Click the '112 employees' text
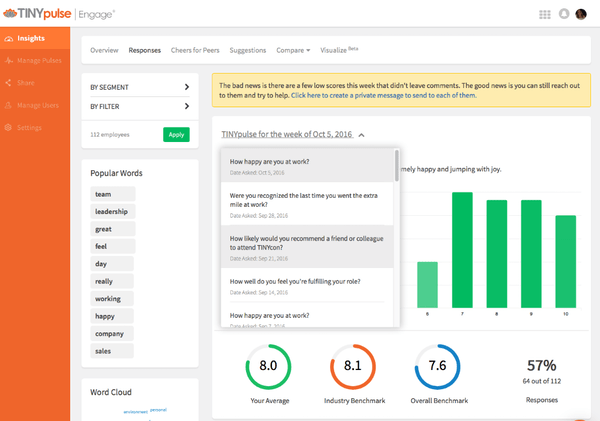Image resolution: width=600 pixels, height=421 pixels. (x=110, y=135)
